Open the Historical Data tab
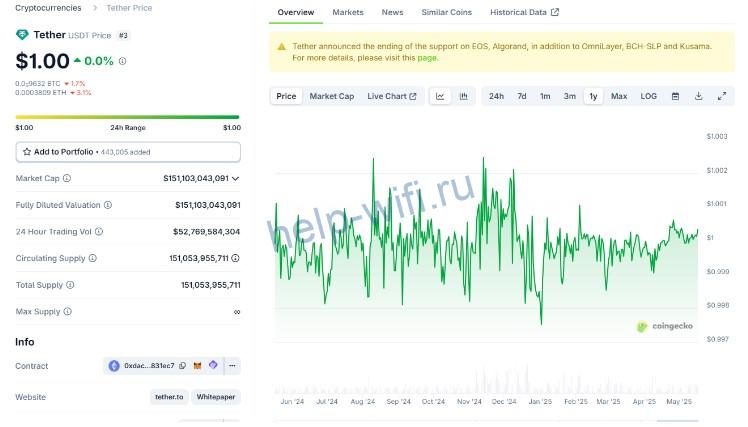Screen dimensions: 748x427 524,12
